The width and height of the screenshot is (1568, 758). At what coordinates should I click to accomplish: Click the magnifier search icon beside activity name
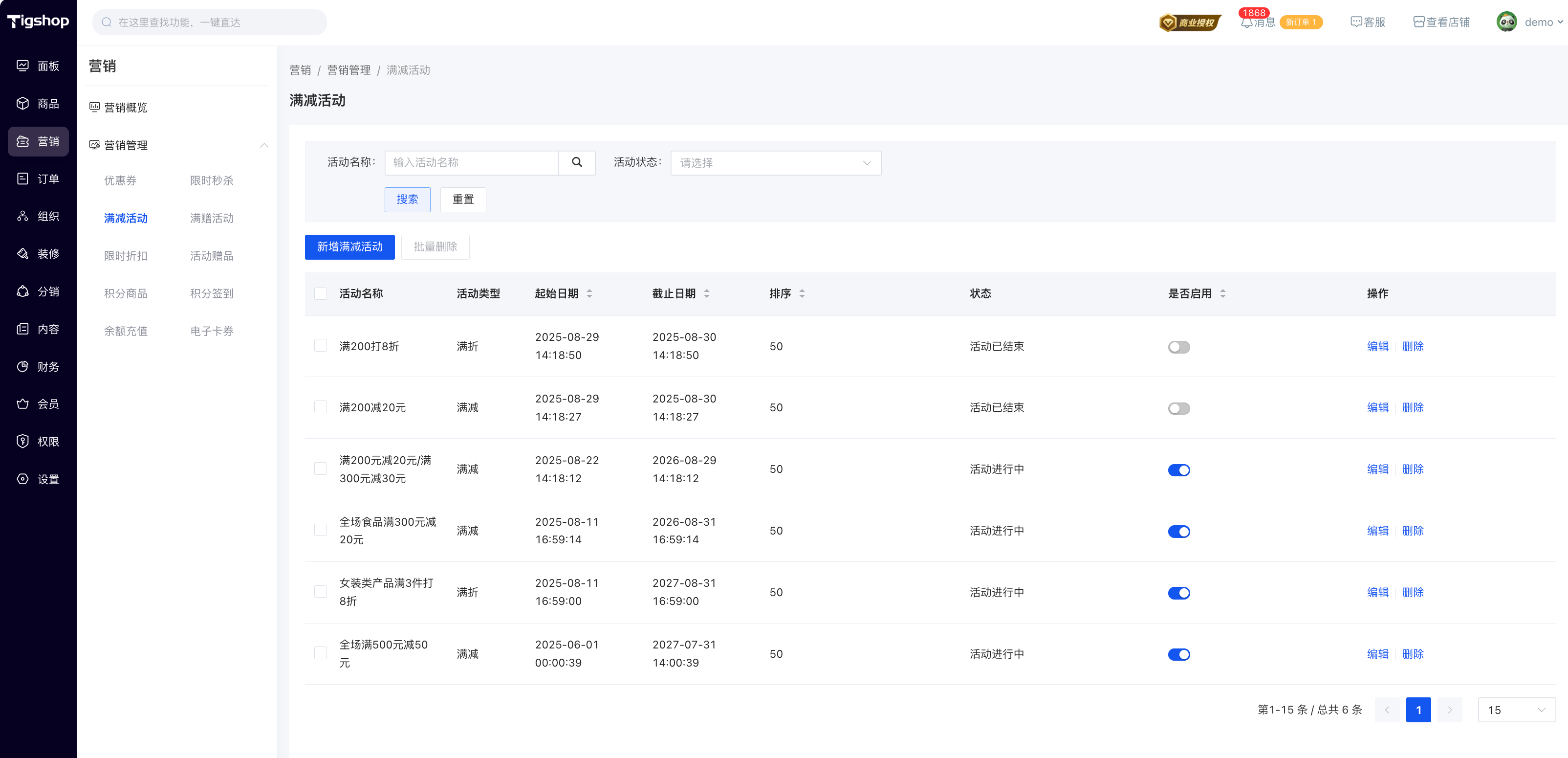point(576,162)
